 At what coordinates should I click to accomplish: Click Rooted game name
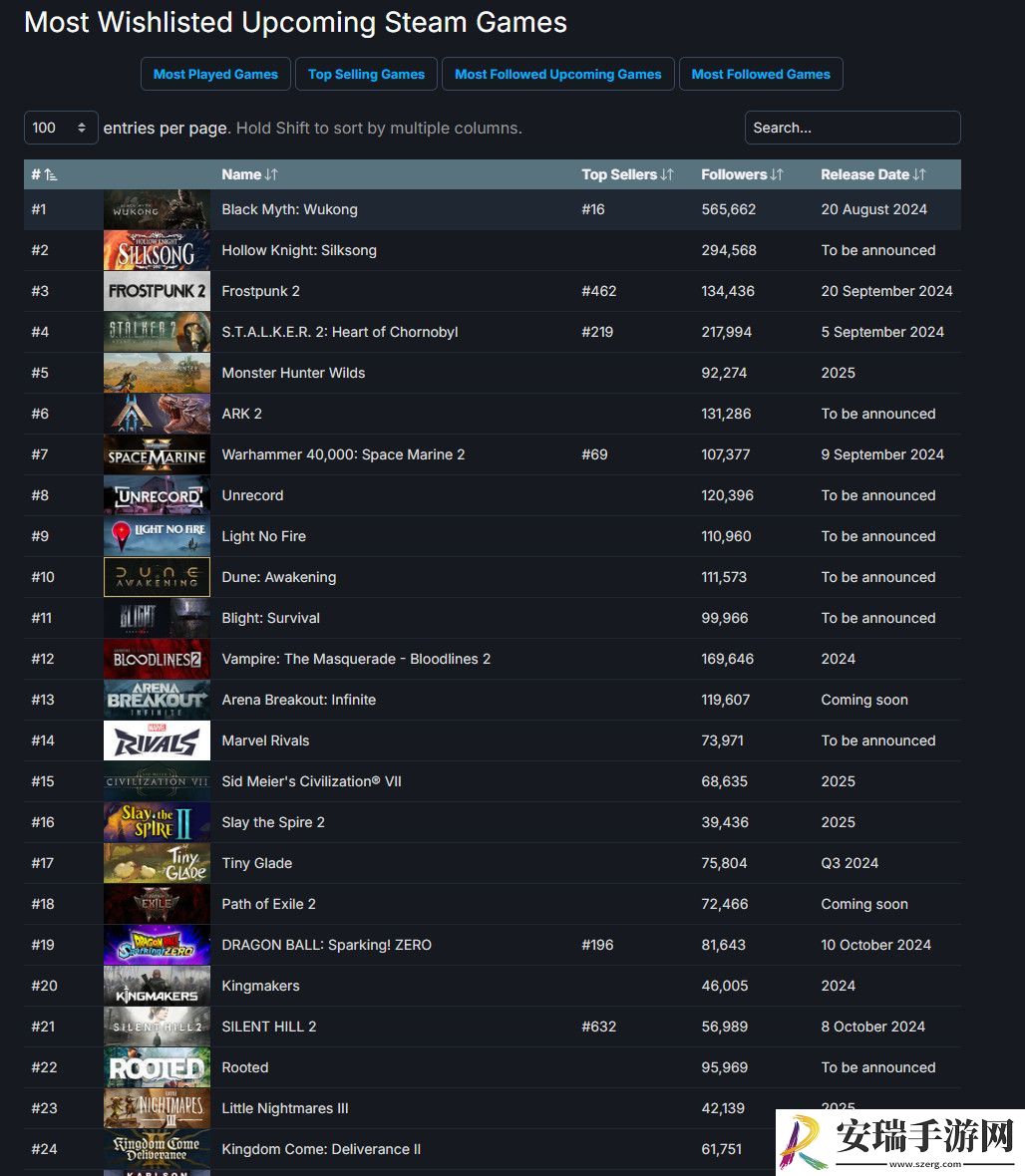(244, 1068)
